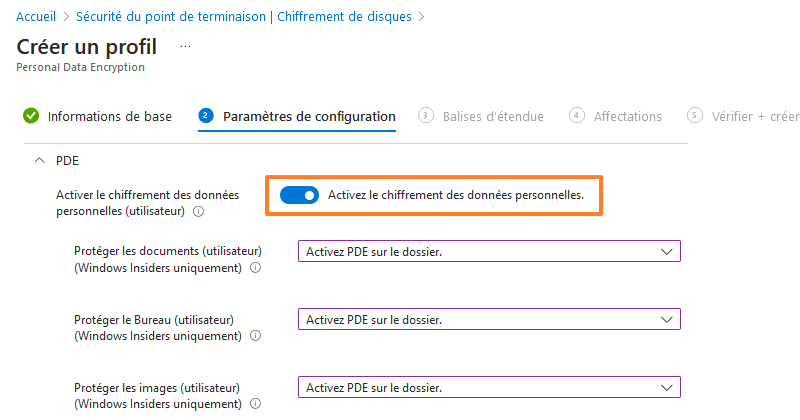This screenshot has width=800, height=420.
Task: Click info icon beside Protéger le Bureau
Action: click(x=255, y=336)
